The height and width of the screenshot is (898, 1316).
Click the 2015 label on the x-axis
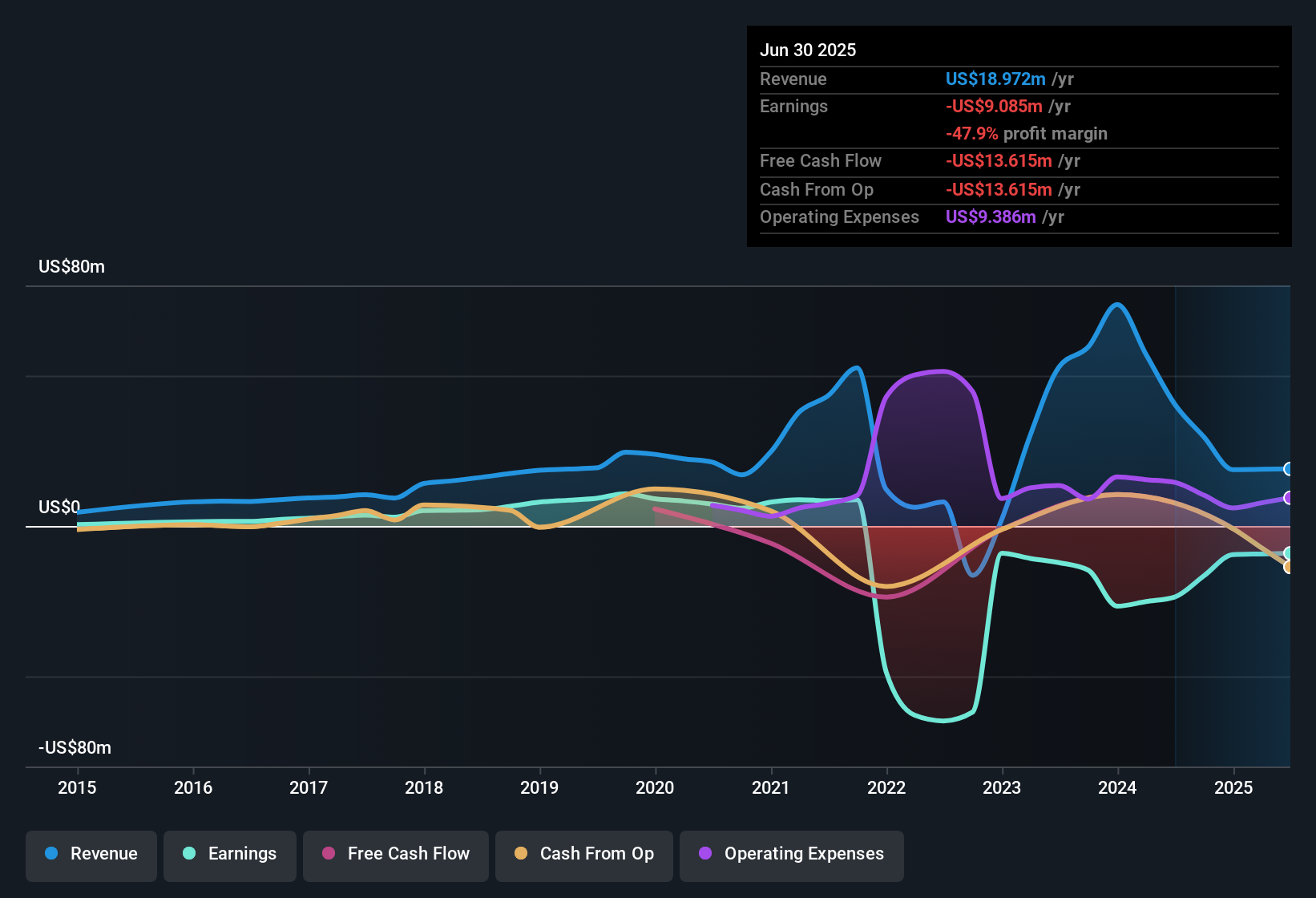point(77,787)
